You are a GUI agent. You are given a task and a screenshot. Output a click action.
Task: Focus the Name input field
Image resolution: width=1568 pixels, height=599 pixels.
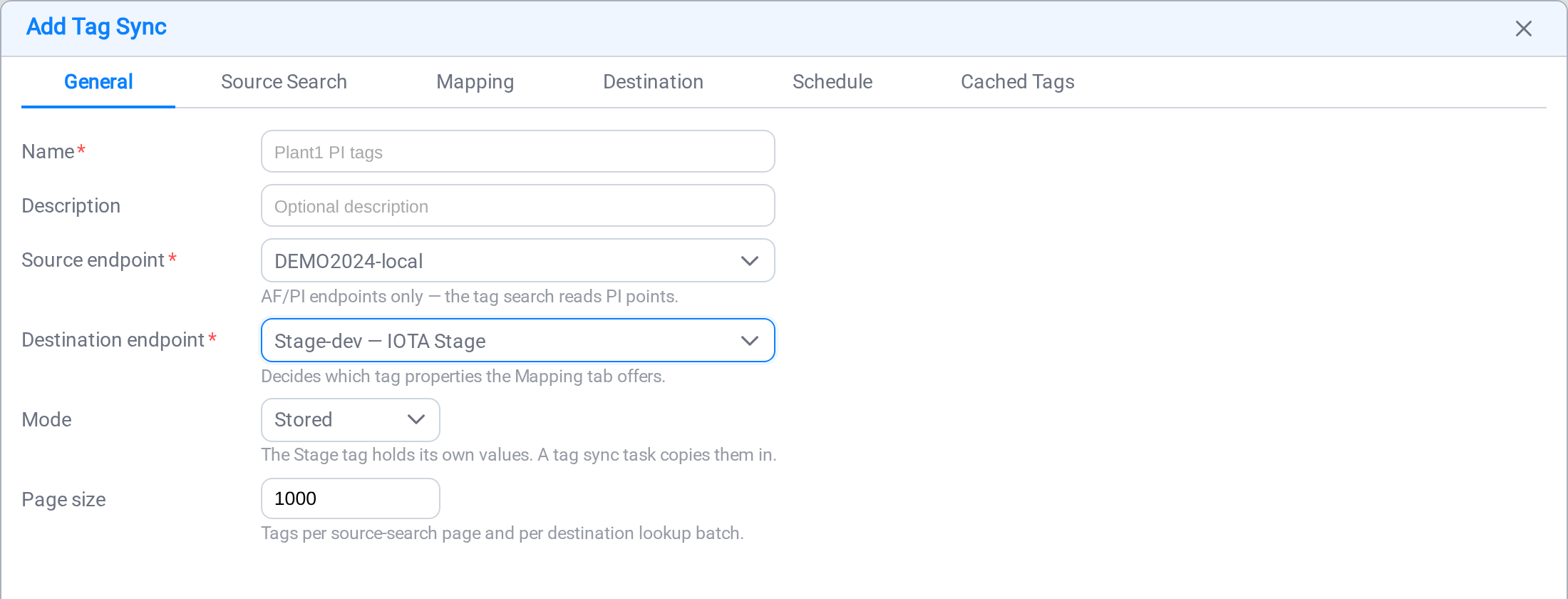click(518, 151)
